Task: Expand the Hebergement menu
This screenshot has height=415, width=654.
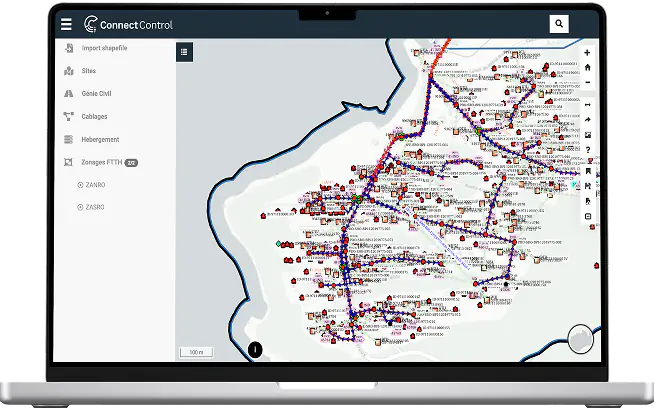Action: (x=100, y=139)
